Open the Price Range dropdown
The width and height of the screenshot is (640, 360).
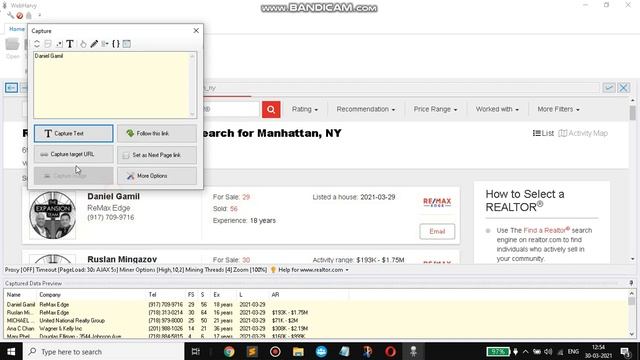436,109
